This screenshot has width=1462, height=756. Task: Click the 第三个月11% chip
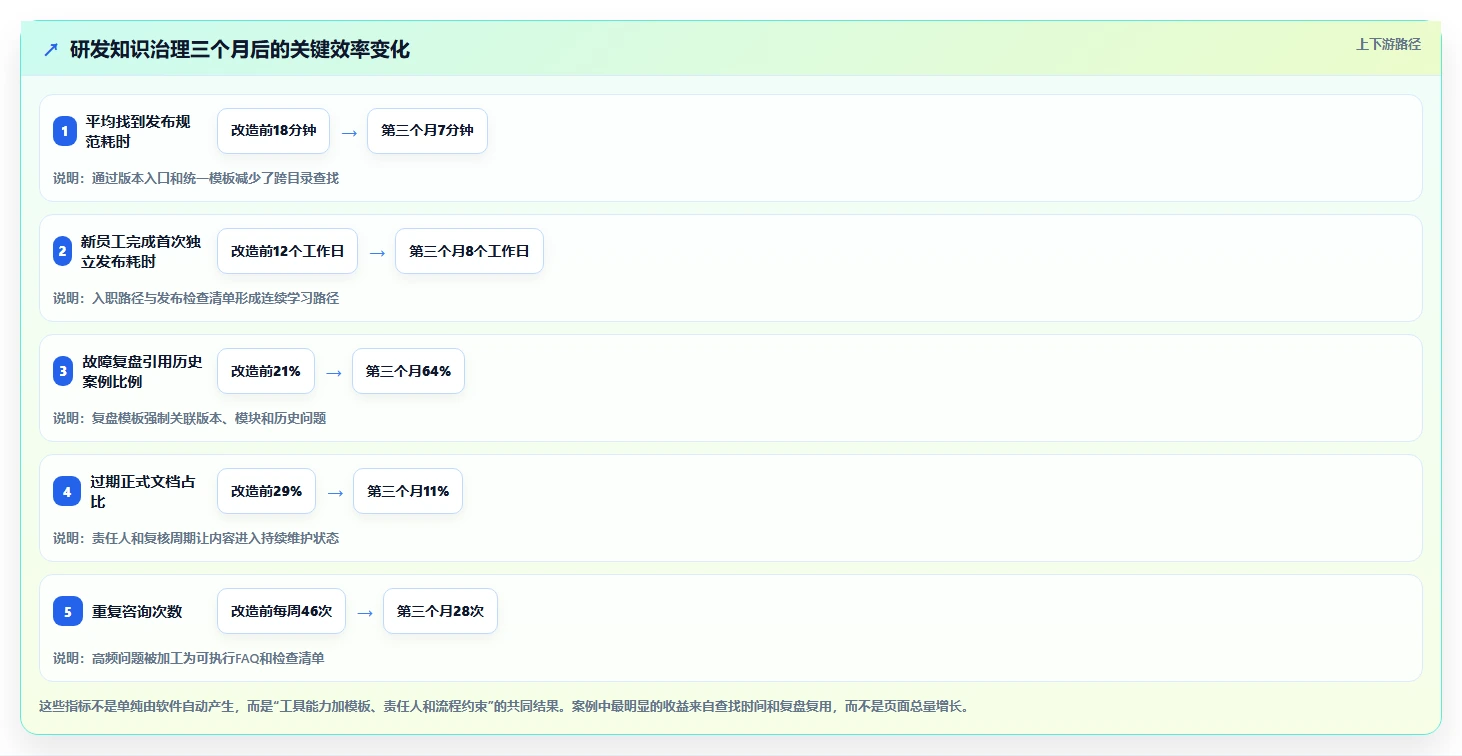pyautogui.click(x=408, y=491)
